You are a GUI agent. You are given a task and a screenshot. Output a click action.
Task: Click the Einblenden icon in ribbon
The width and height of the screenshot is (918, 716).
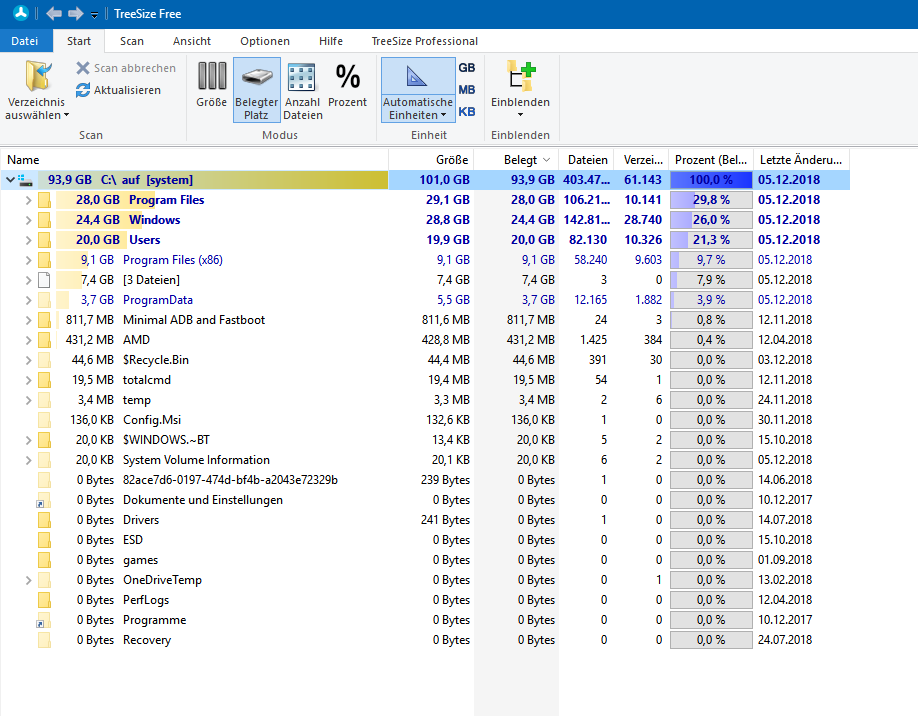click(520, 77)
